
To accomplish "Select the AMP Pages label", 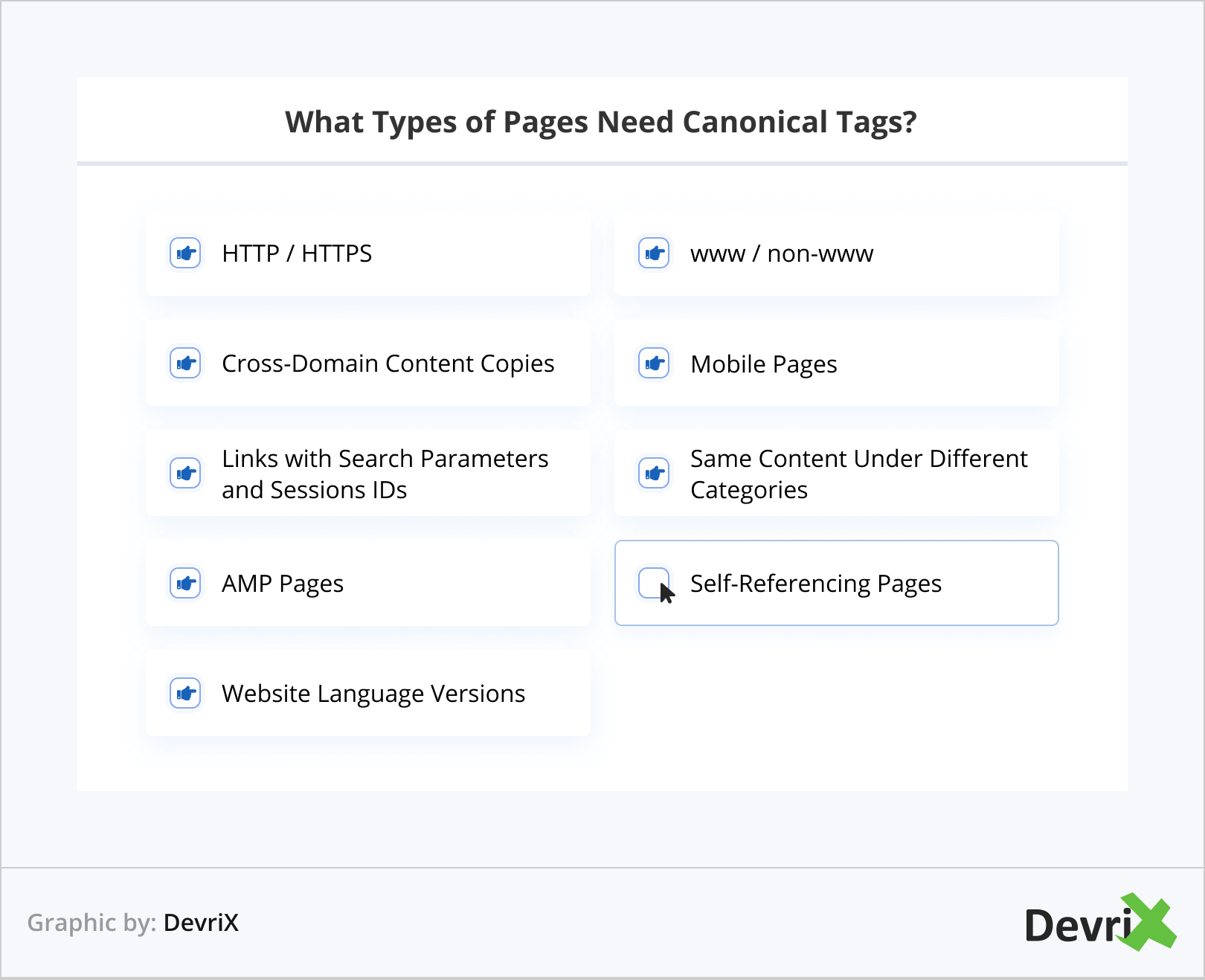I will coord(283,584).
